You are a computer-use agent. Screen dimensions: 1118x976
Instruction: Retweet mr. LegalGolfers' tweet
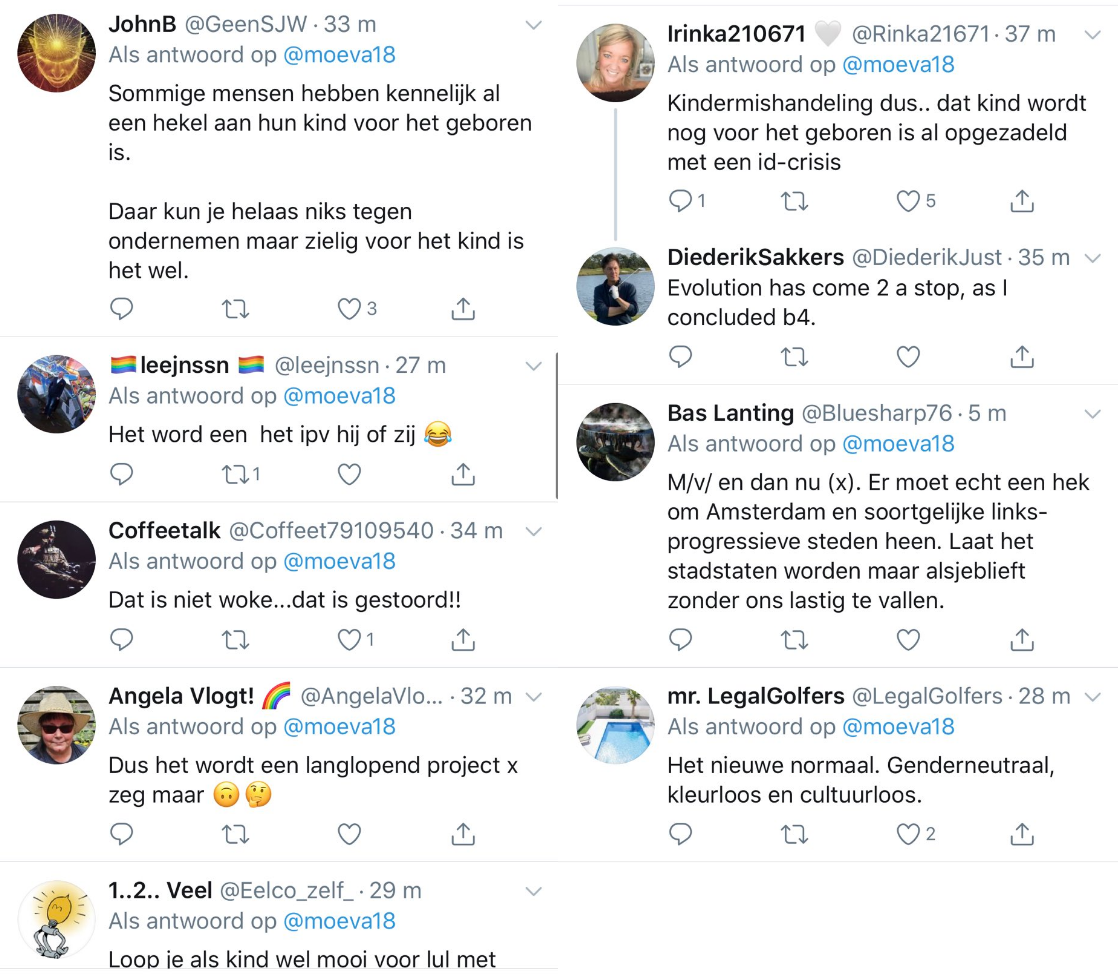[x=794, y=833]
